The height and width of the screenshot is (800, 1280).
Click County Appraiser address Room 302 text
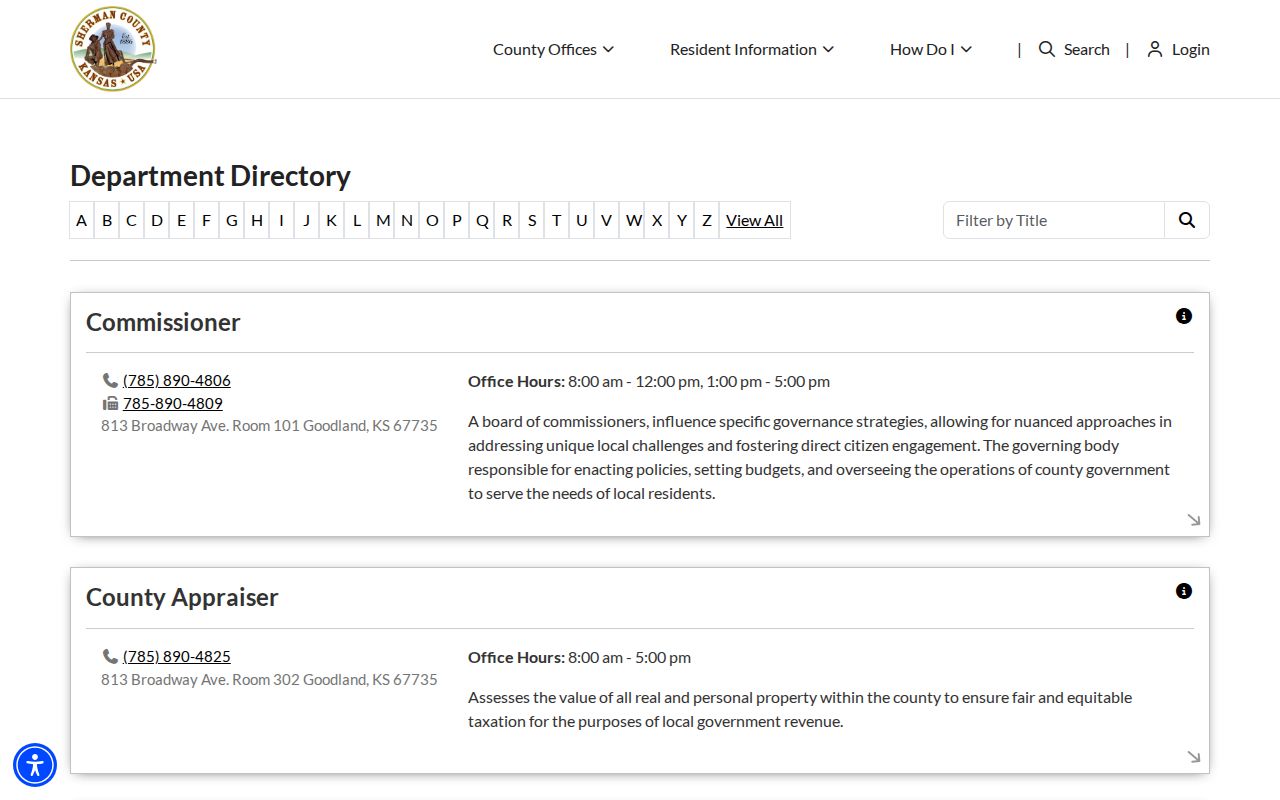pos(269,680)
